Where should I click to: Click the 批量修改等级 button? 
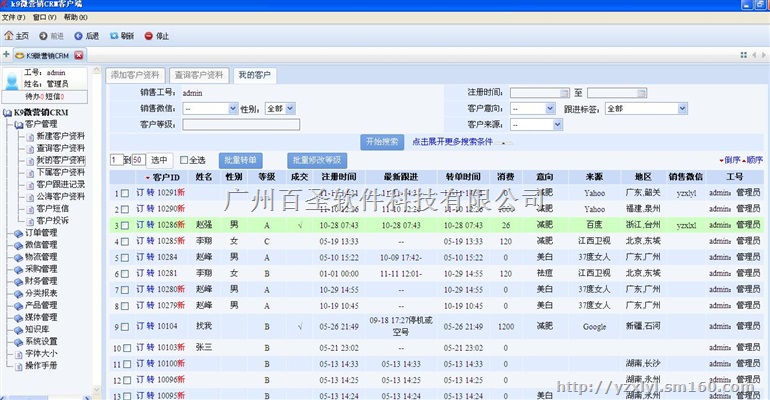[x=317, y=160]
